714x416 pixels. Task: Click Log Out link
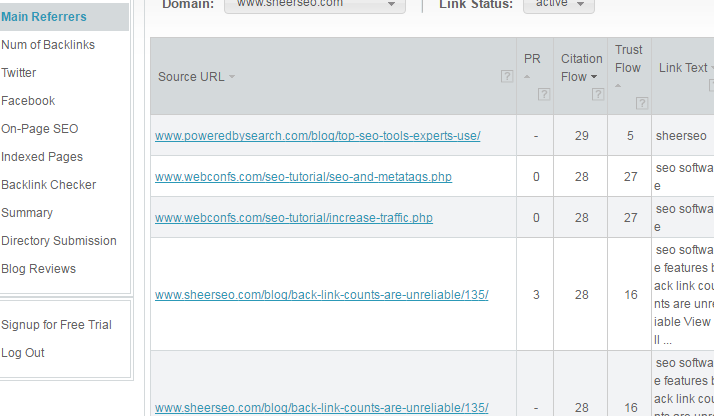23,353
